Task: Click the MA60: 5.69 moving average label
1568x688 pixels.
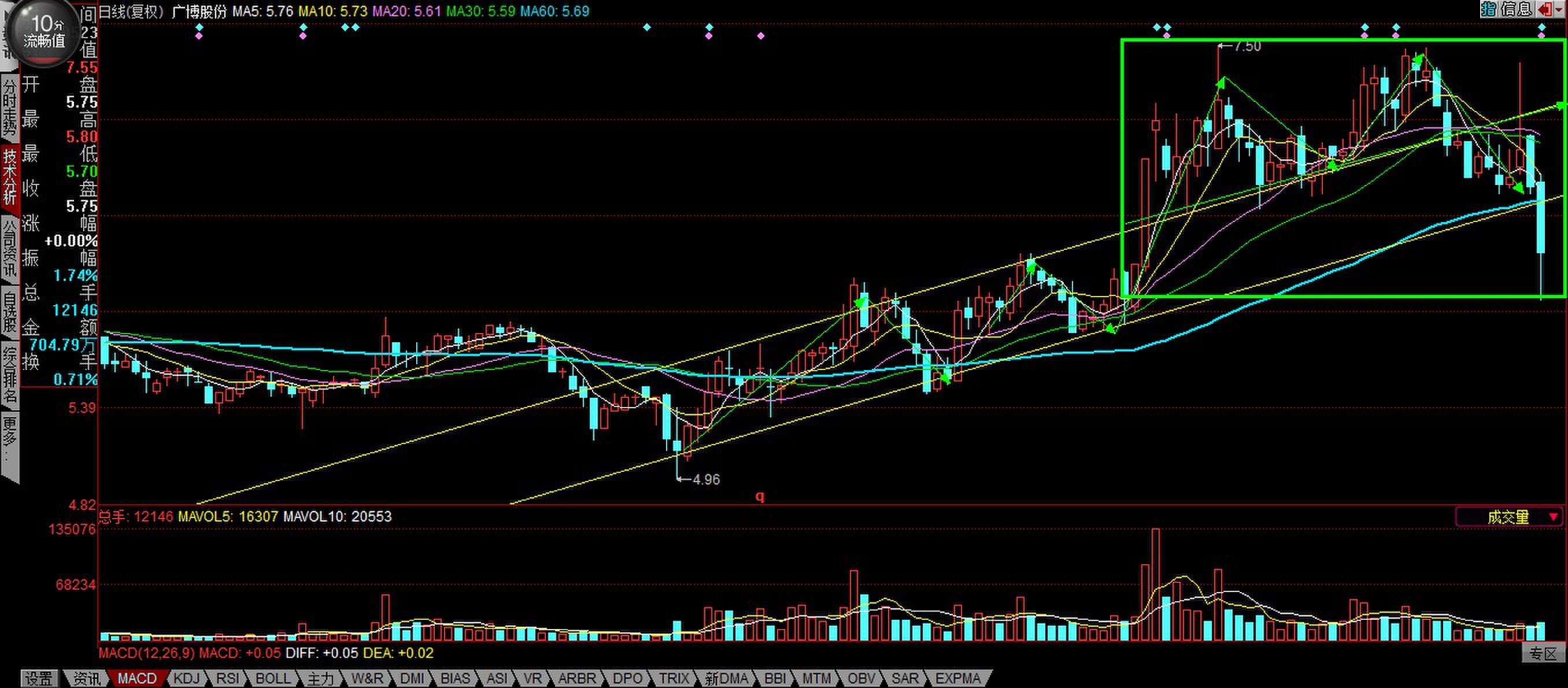Action: (554, 11)
